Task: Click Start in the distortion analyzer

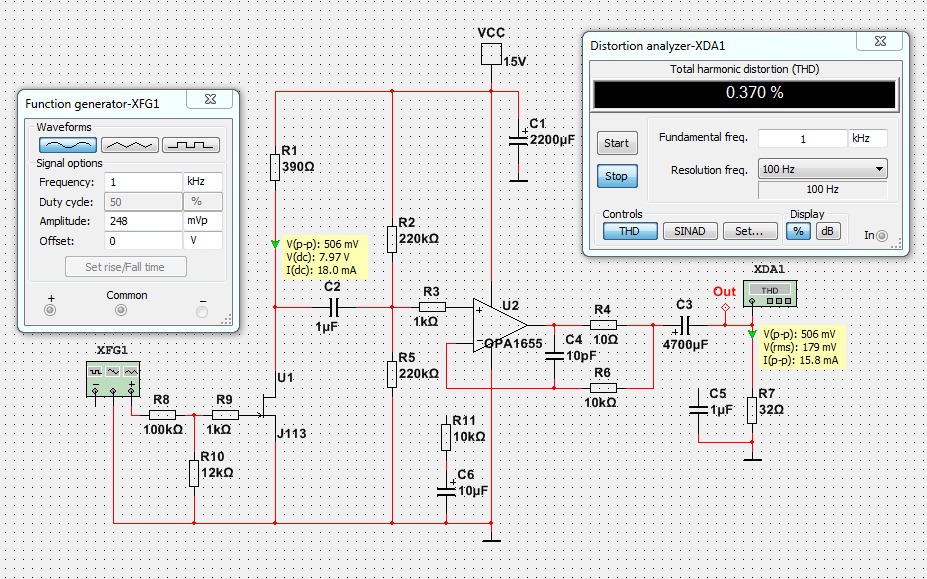Action: click(617, 143)
